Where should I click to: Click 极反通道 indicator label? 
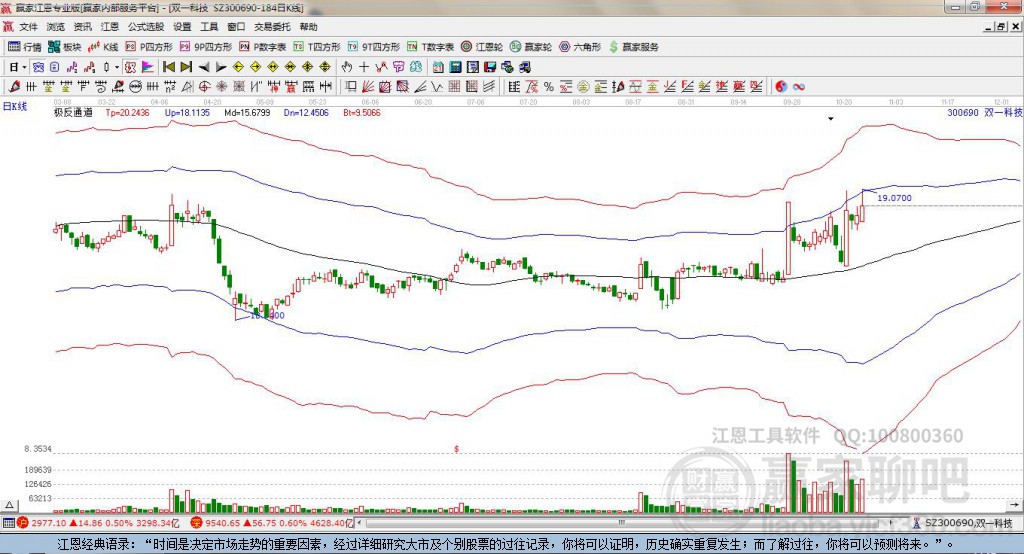[73, 112]
